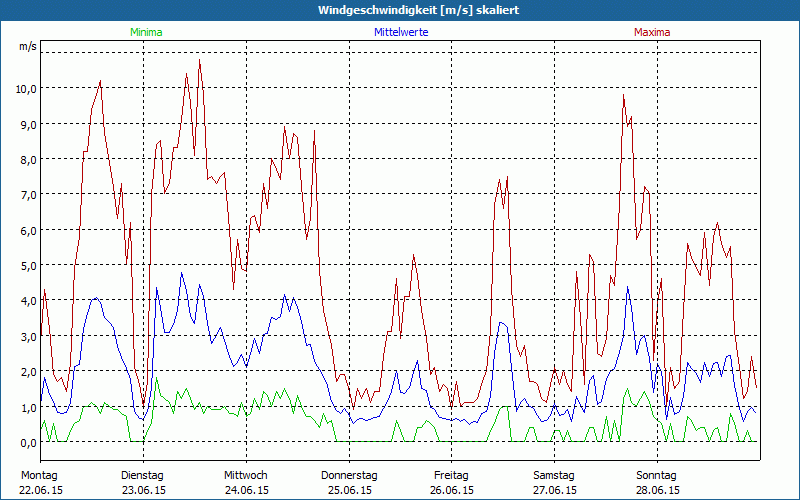This screenshot has height=500, width=800.
Task: Click the date '27.06.15'
Action: (x=555, y=490)
